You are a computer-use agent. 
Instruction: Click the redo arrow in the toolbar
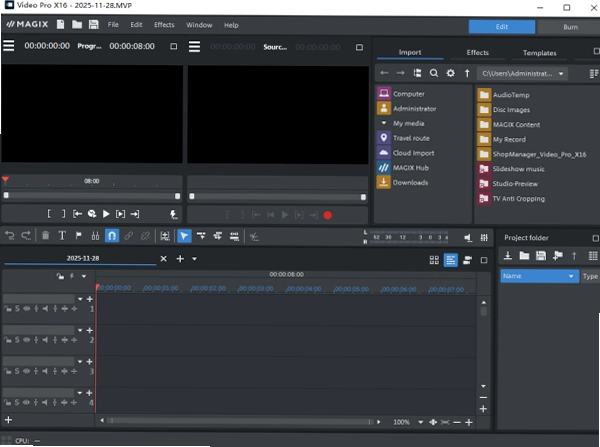[x=26, y=236]
